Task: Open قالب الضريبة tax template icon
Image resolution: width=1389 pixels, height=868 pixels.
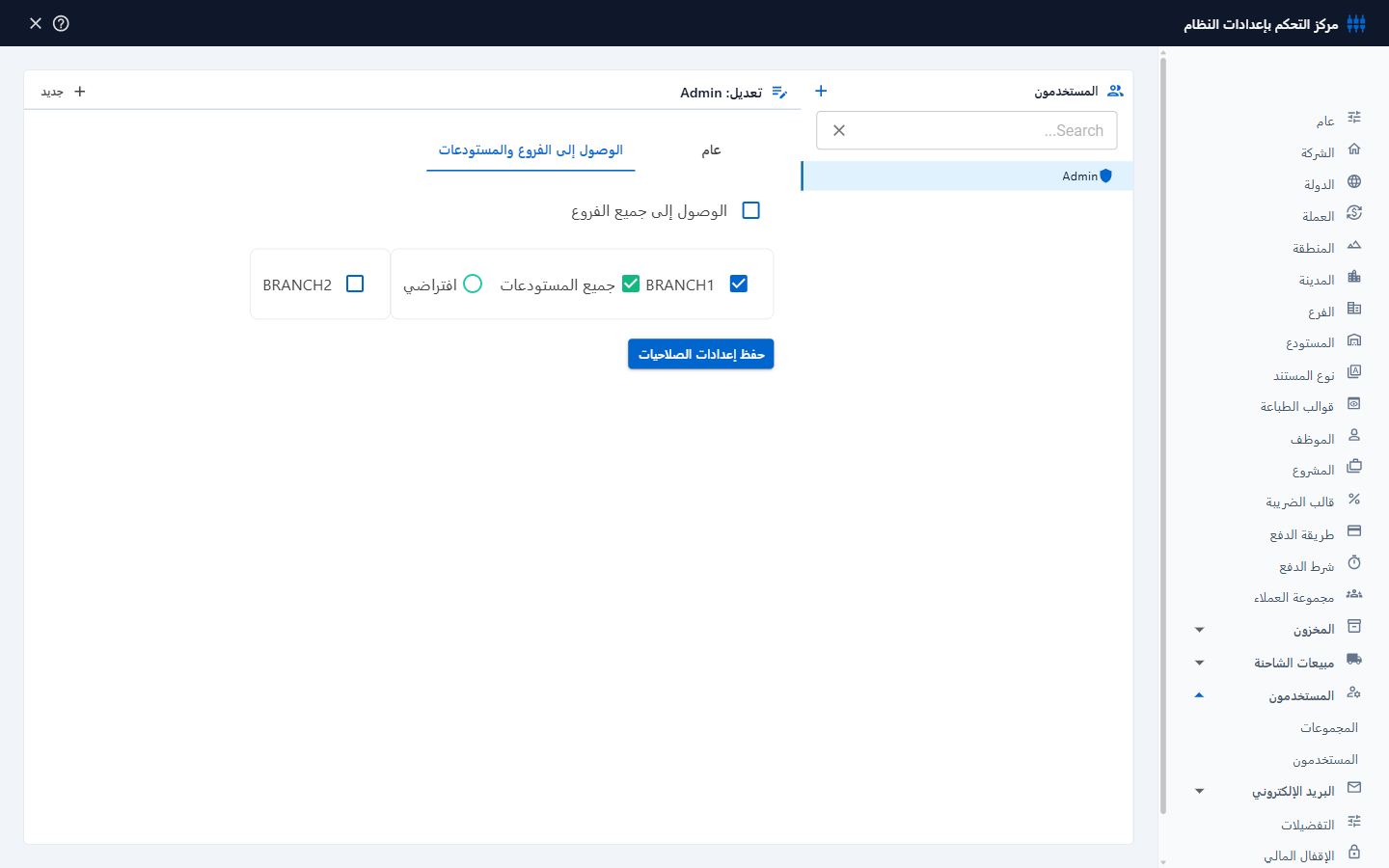Action: click(1354, 500)
